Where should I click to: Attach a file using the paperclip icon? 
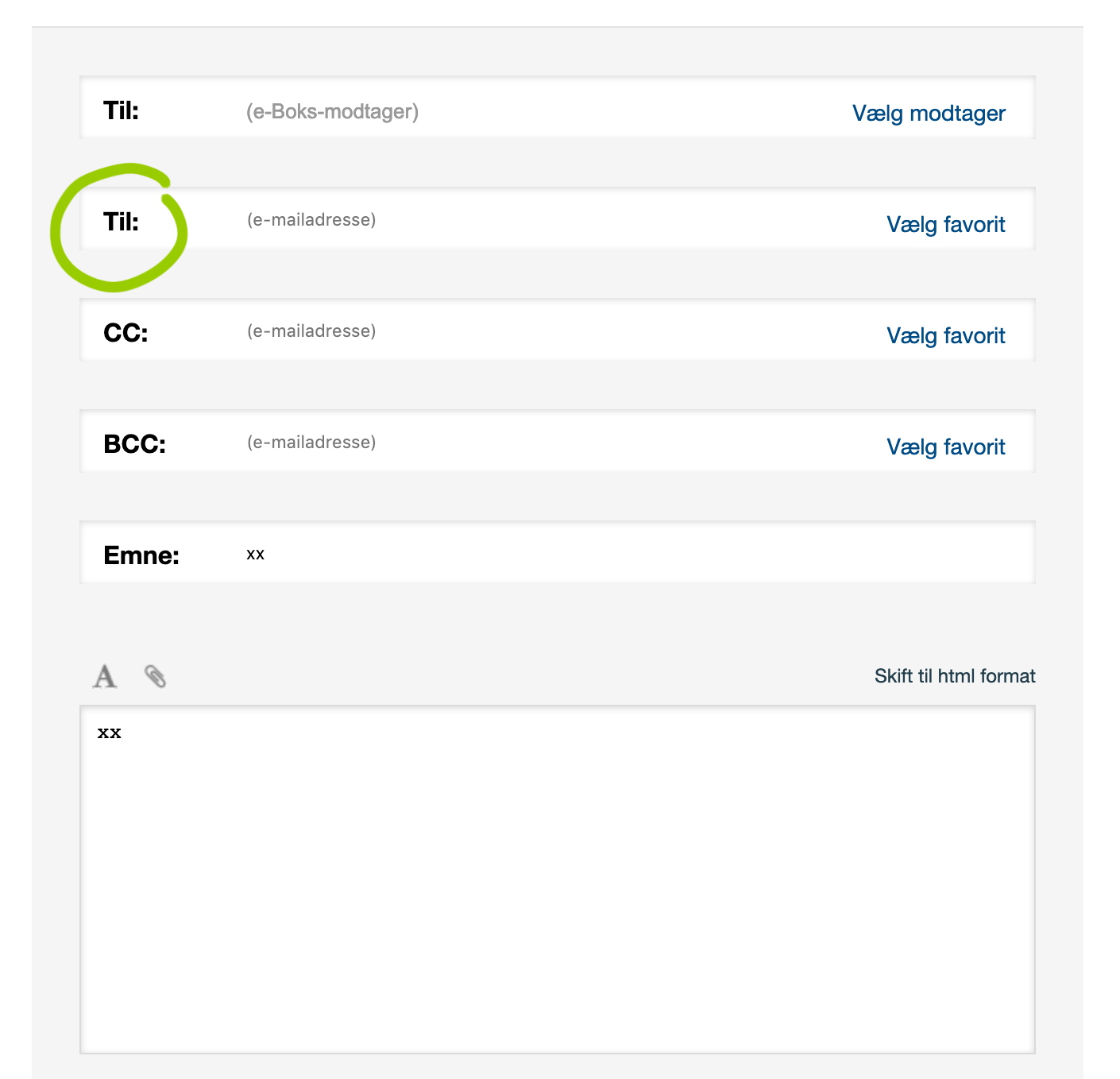(x=155, y=676)
